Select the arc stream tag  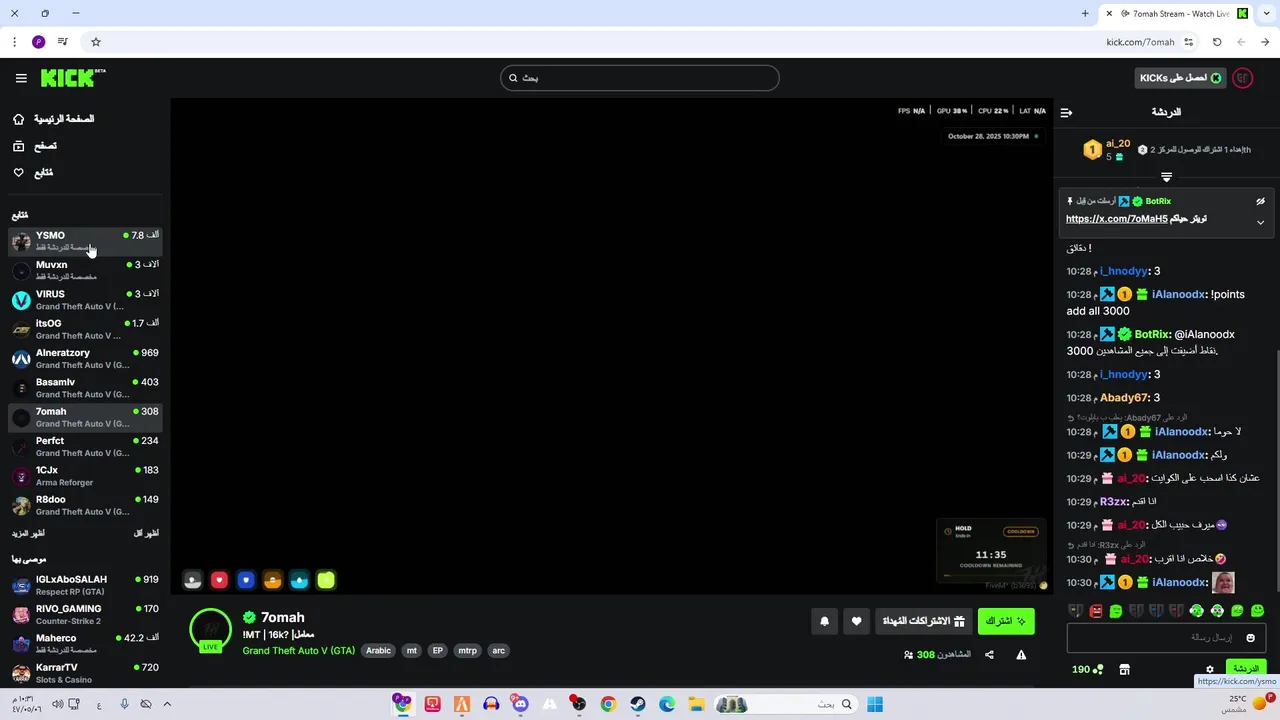tap(498, 650)
